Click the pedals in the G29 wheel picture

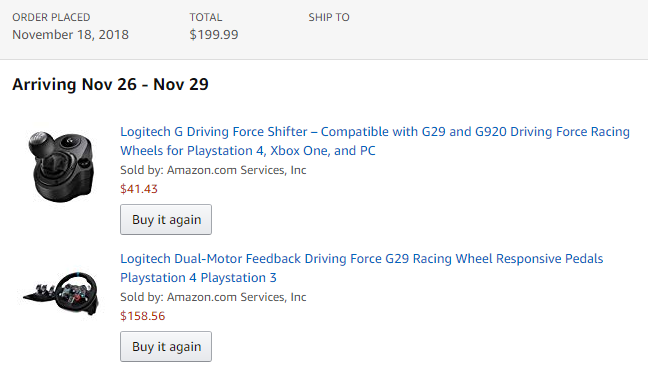point(40,293)
